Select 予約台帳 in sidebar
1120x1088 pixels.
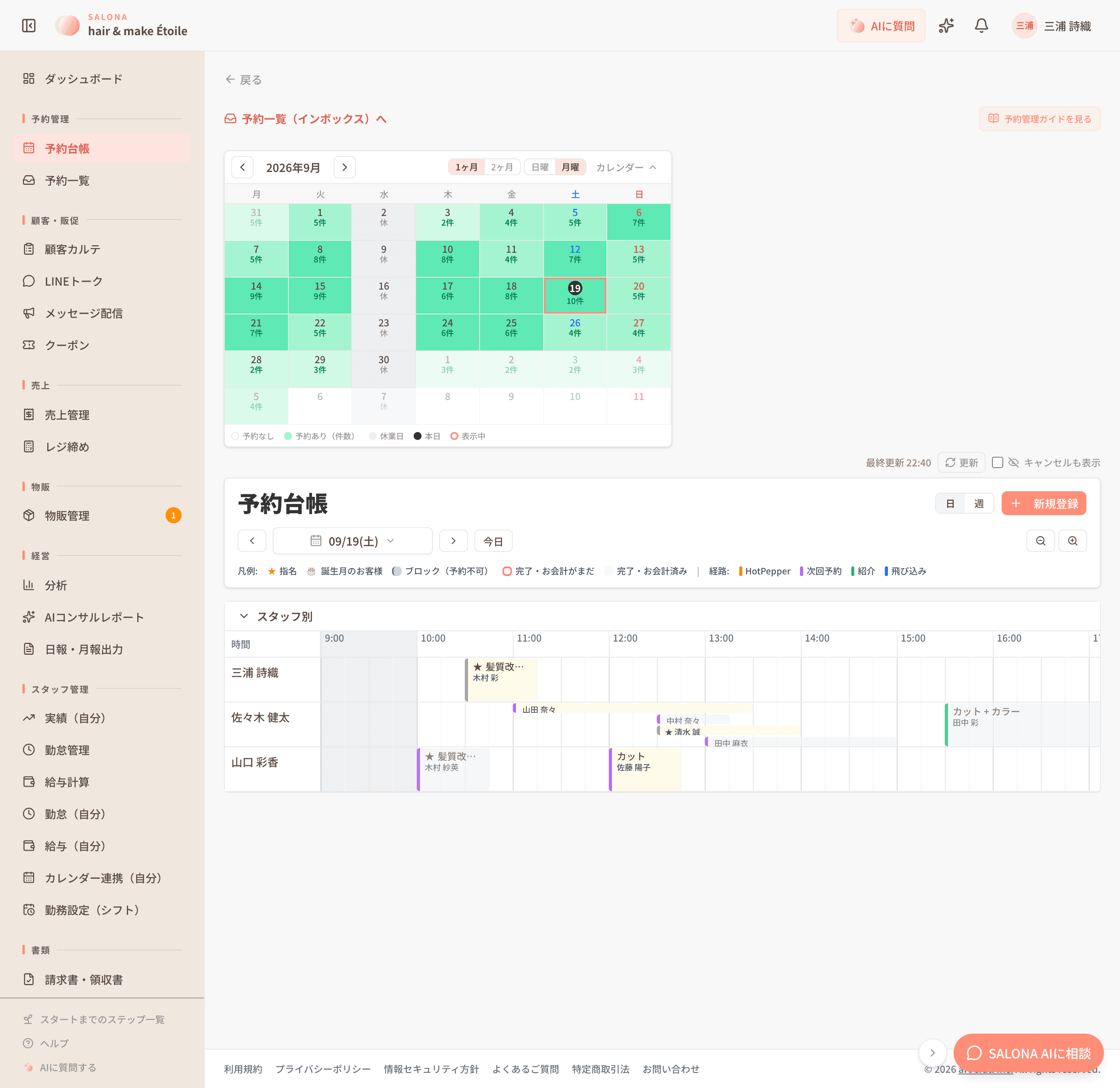[102, 148]
